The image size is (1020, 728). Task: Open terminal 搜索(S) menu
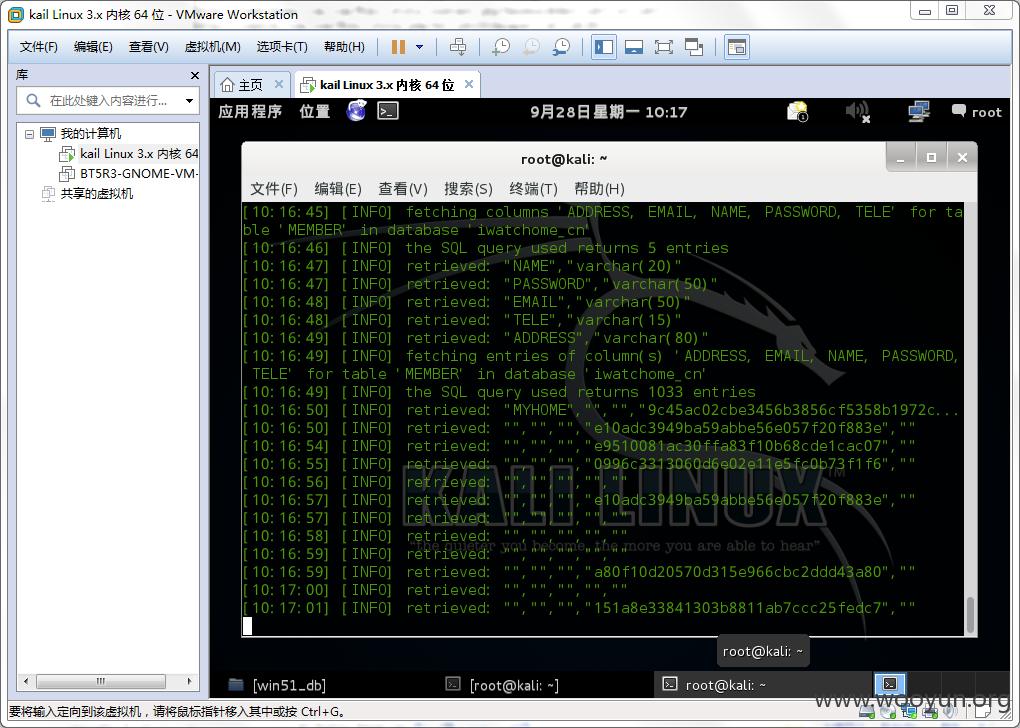468,189
